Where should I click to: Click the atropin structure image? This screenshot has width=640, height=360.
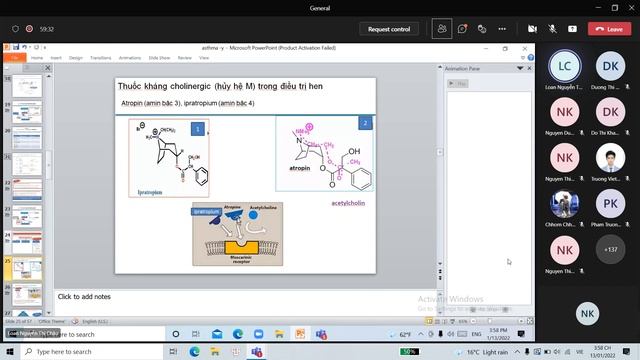[324, 153]
